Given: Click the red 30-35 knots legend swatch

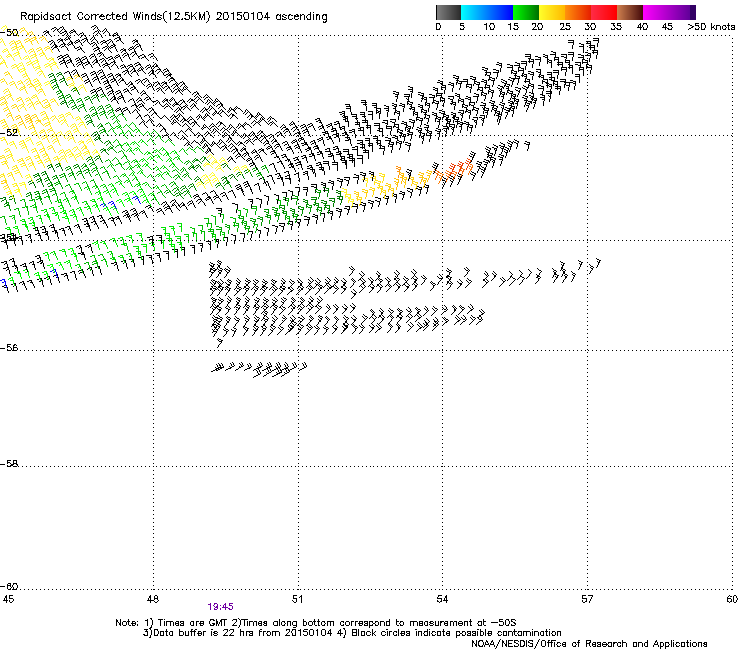Looking at the screenshot, I should (604, 12).
